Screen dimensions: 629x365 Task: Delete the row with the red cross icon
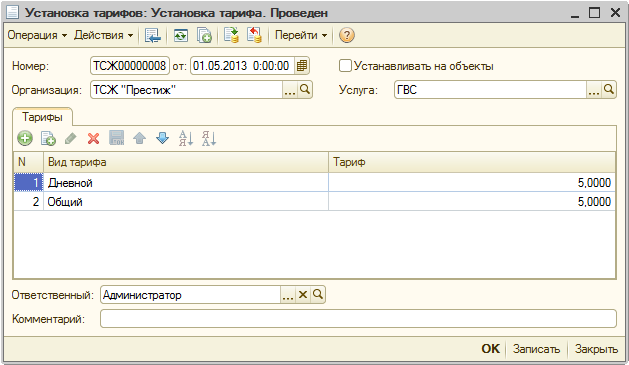93,138
